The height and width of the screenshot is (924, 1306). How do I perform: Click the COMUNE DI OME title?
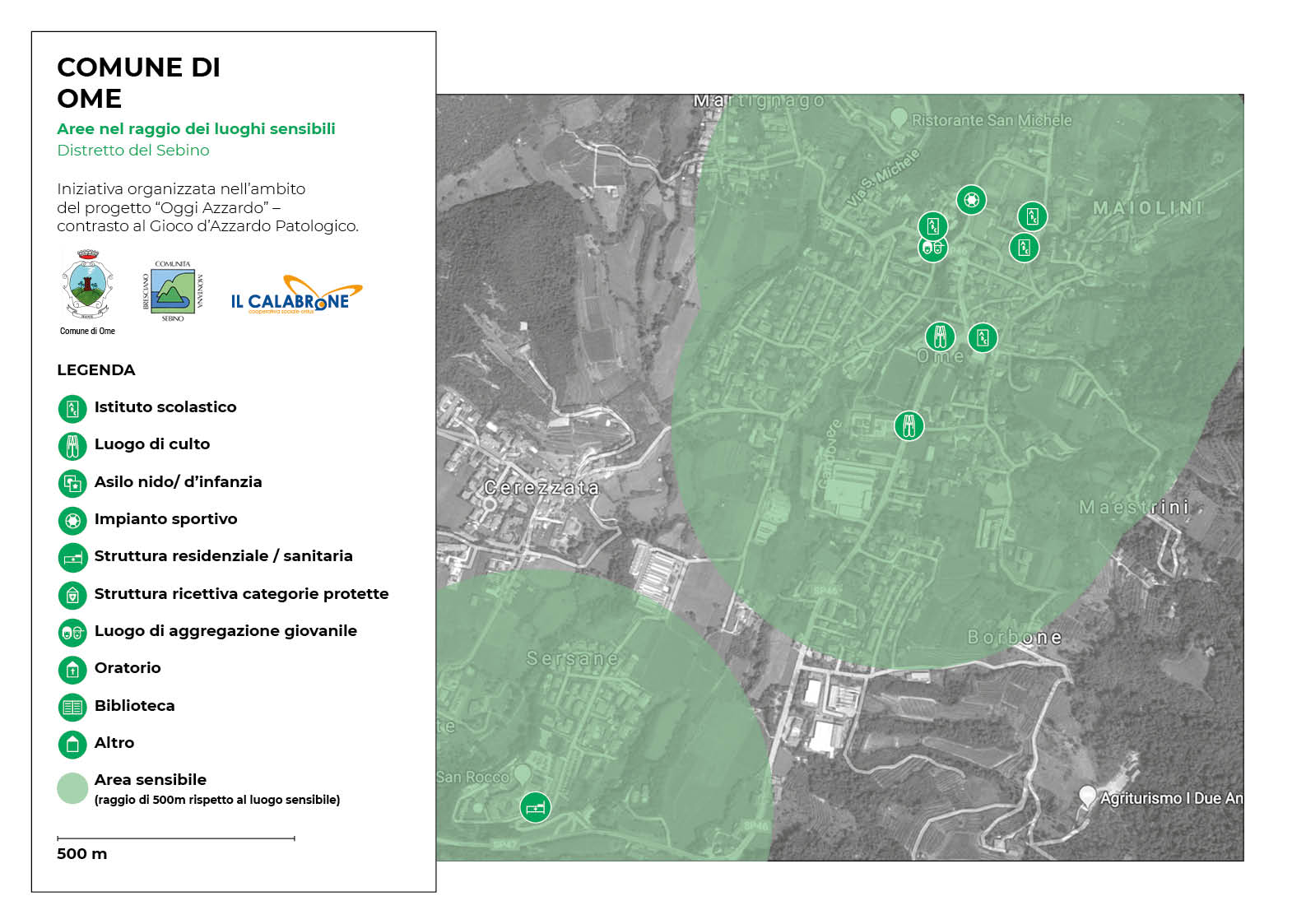pyautogui.click(x=138, y=82)
